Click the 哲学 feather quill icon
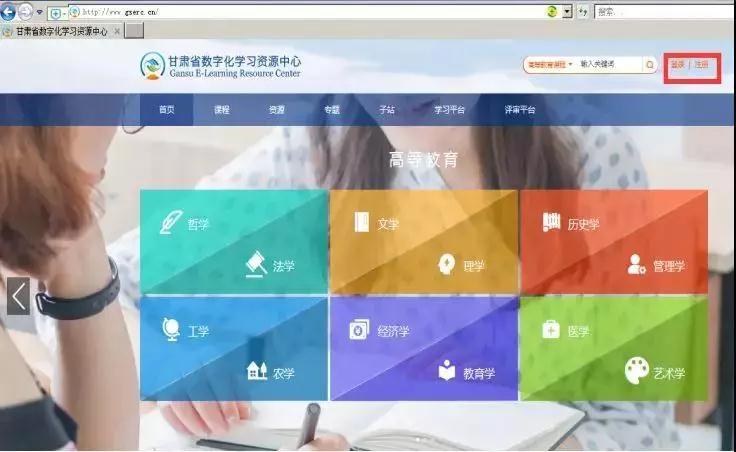736x452 pixels. [x=170, y=221]
